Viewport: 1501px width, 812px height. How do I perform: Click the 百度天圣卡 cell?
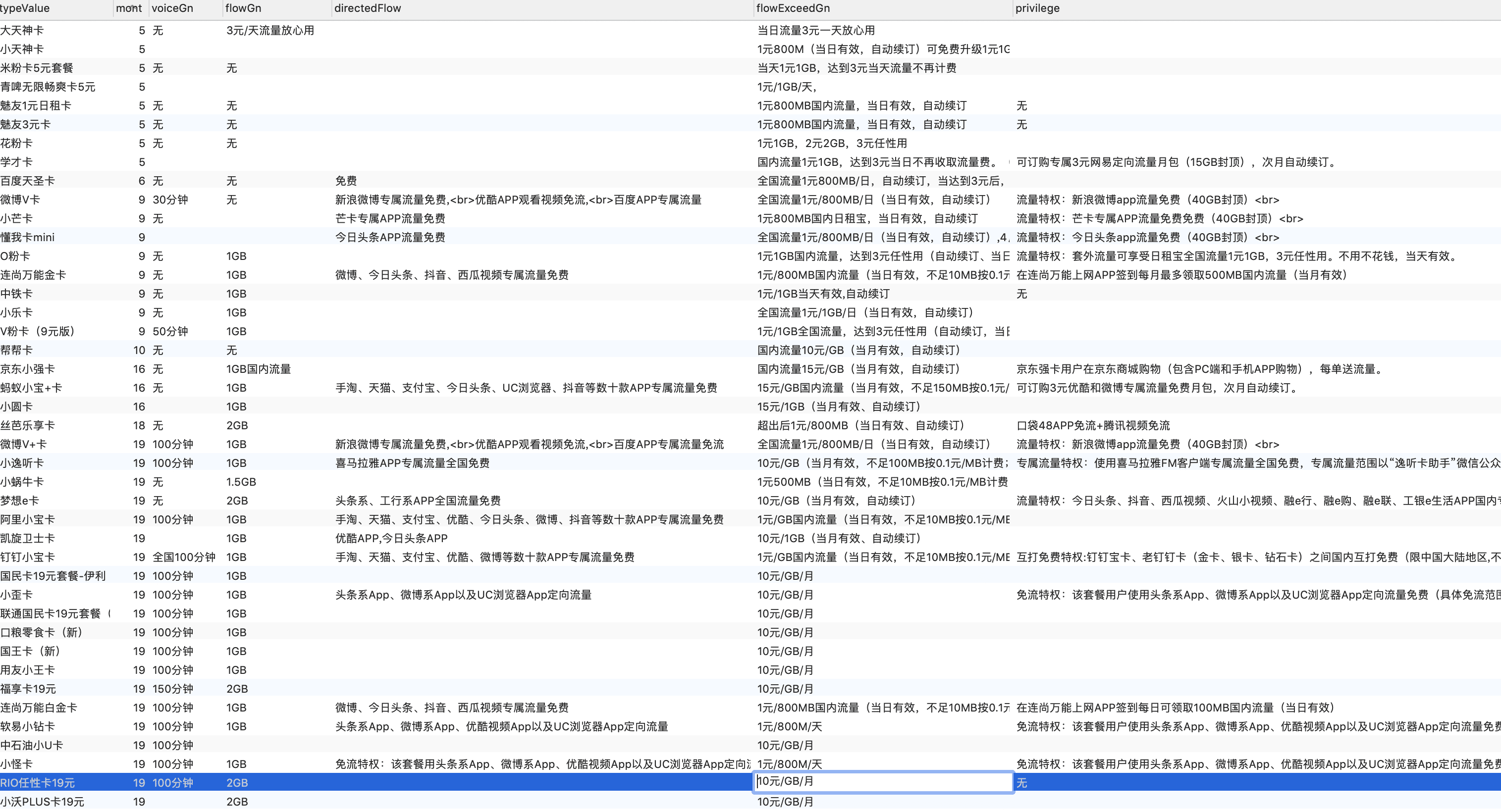[x=27, y=181]
